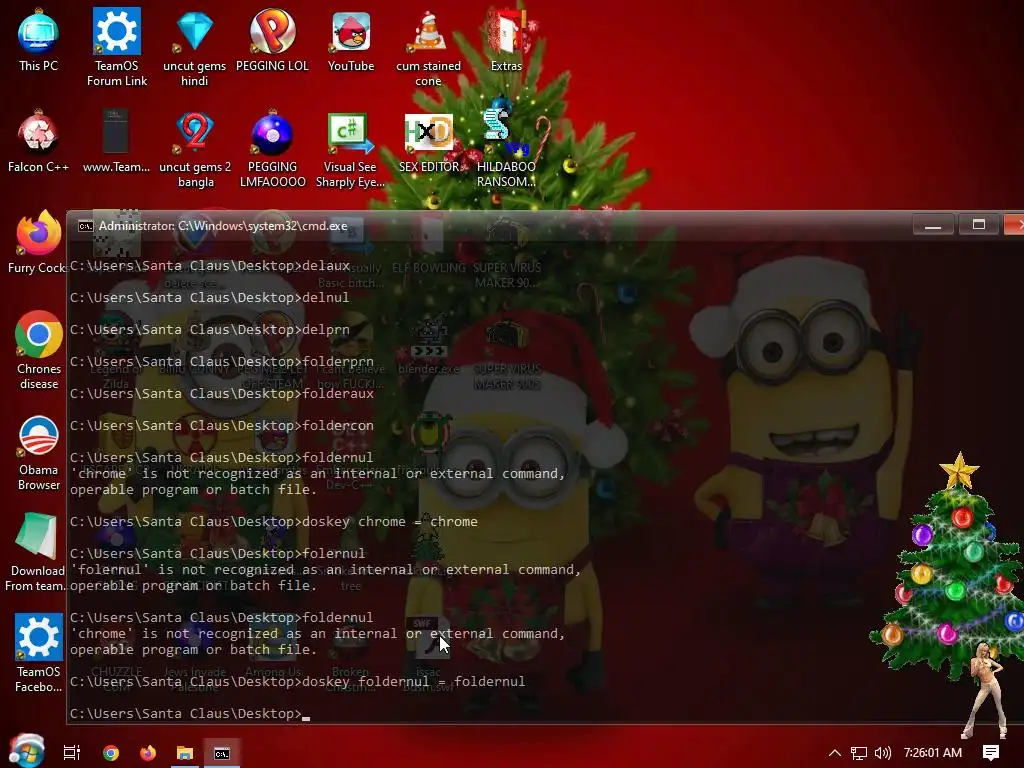Minimize the cmd.exe window

pos(933,225)
